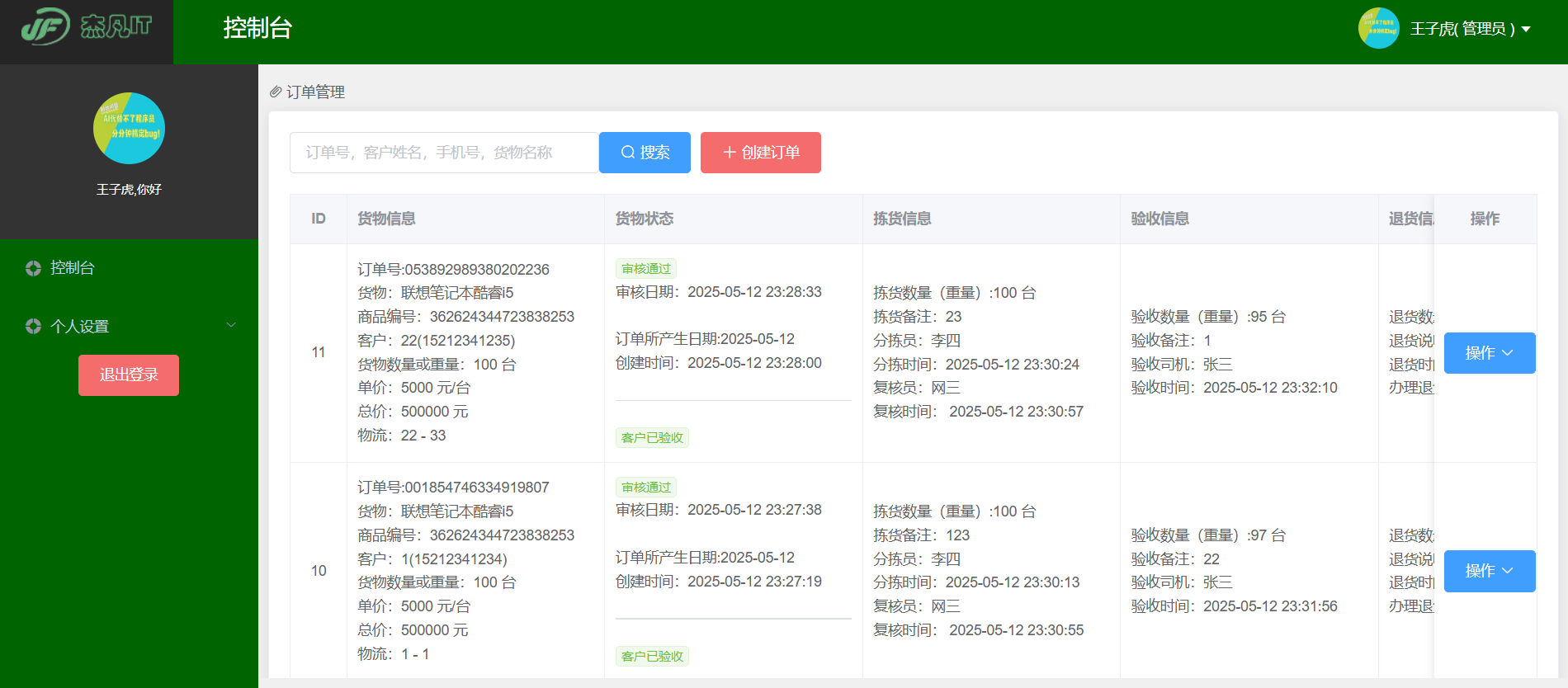Image resolution: width=1568 pixels, height=688 pixels.
Task: Click the 搜索 button
Action: pos(645,153)
